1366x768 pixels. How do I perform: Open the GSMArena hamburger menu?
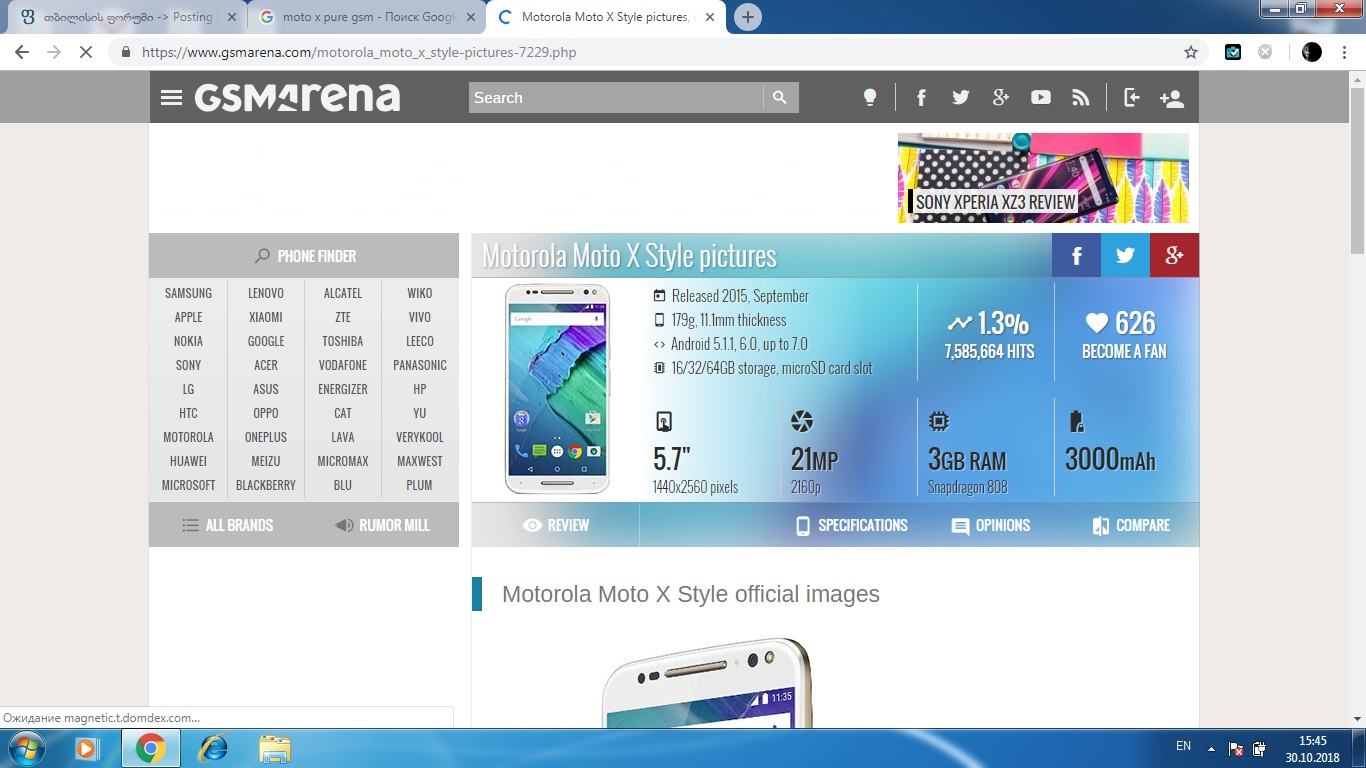172,98
